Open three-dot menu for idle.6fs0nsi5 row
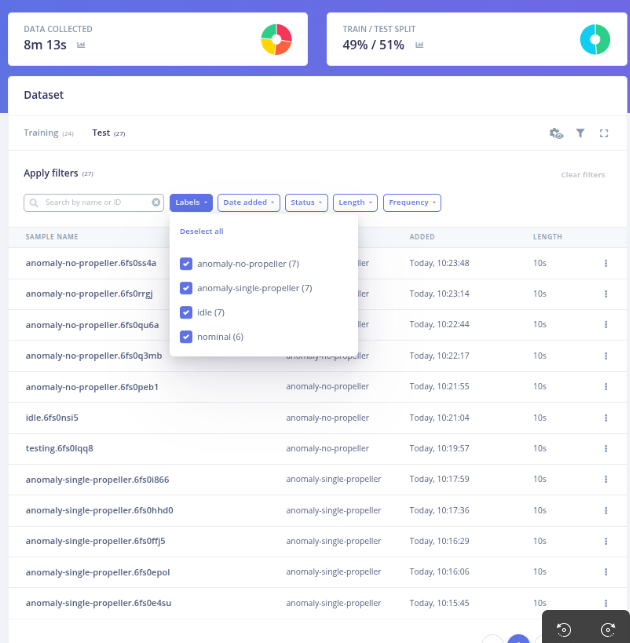This screenshot has width=630, height=643. click(x=605, y=417)
